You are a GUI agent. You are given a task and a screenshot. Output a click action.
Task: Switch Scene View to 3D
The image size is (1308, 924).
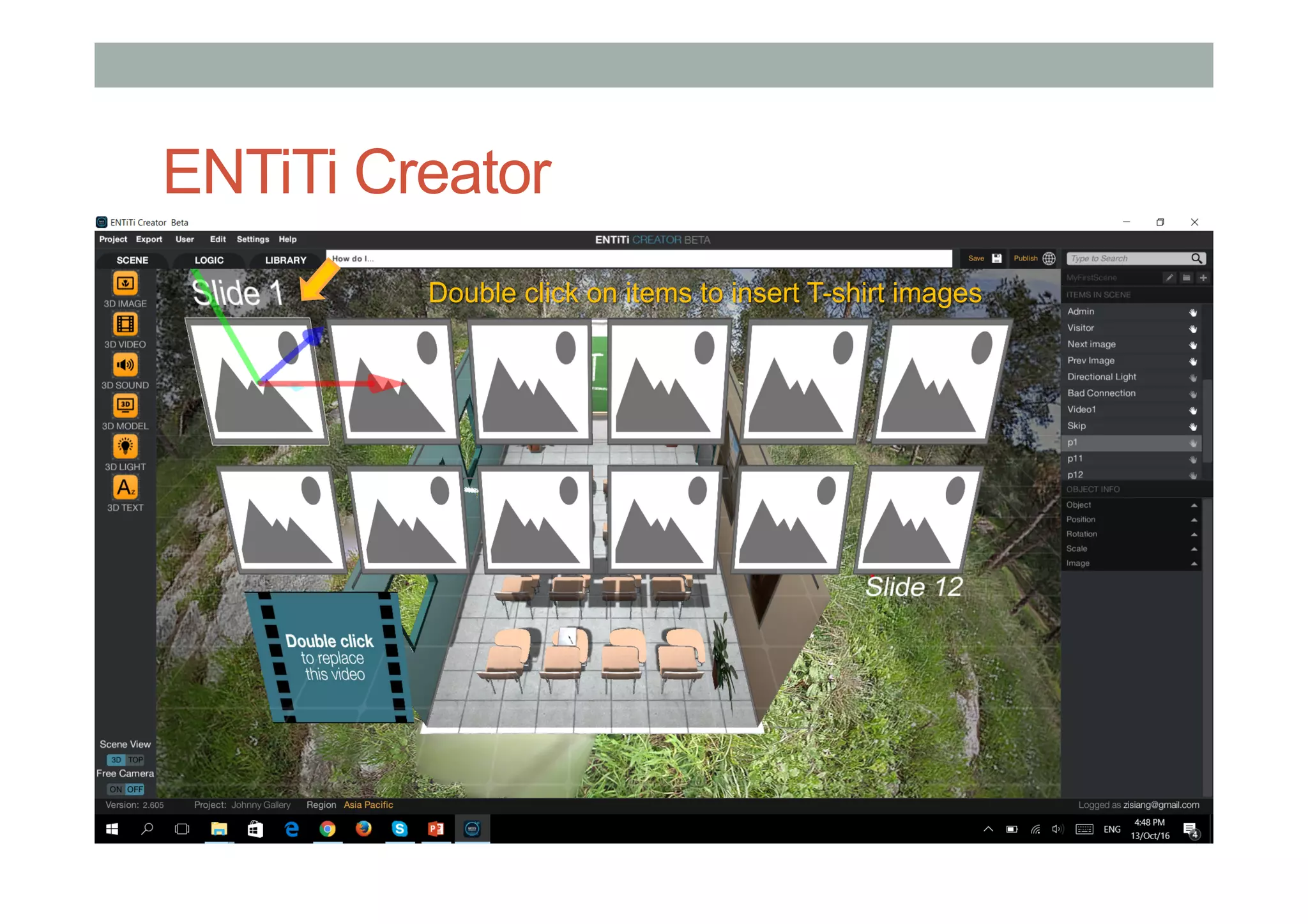pyautogui.click(x=116, y=760)
